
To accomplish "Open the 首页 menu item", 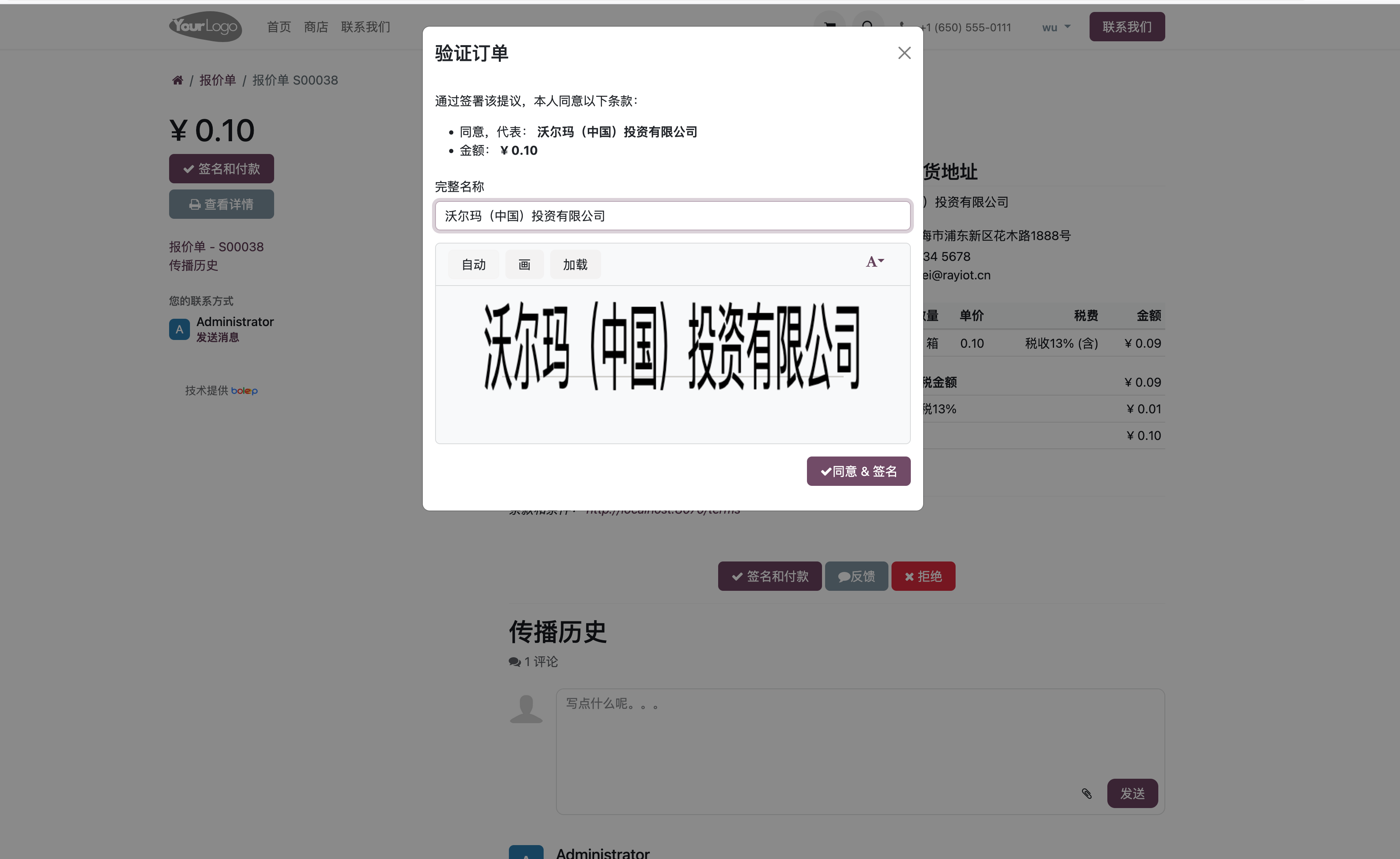I will pyautogui.click(x=278, y=27).
